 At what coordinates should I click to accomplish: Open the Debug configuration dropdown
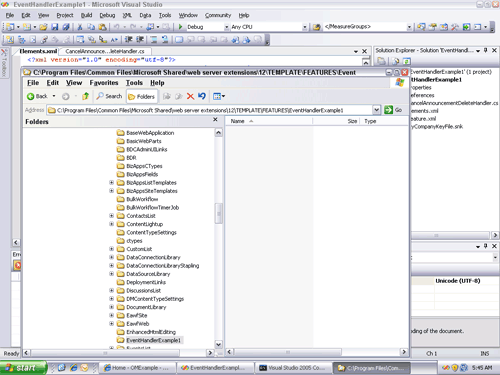coord(227,27)
